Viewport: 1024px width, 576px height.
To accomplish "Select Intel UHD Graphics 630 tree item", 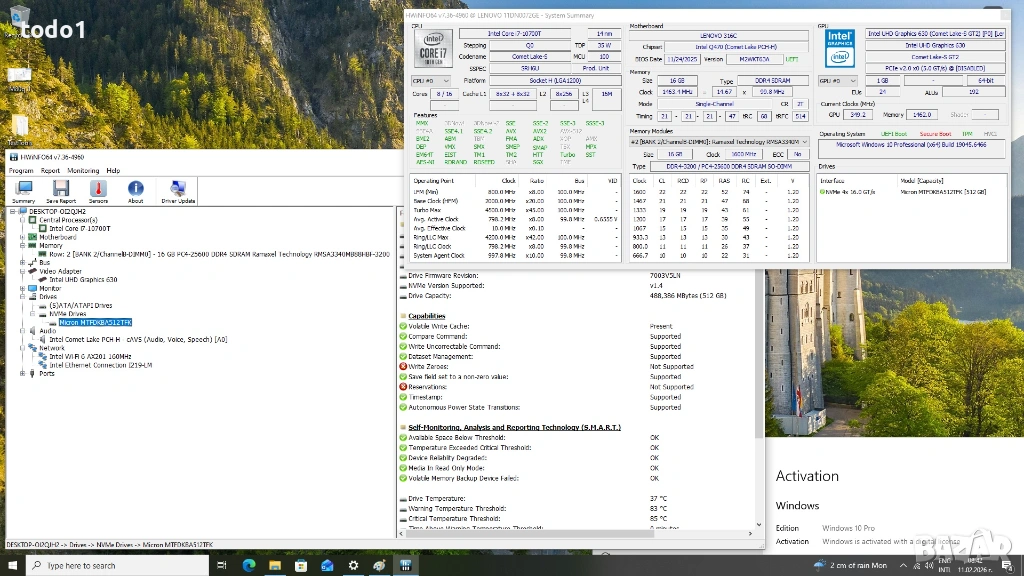I will click(84, 280).
